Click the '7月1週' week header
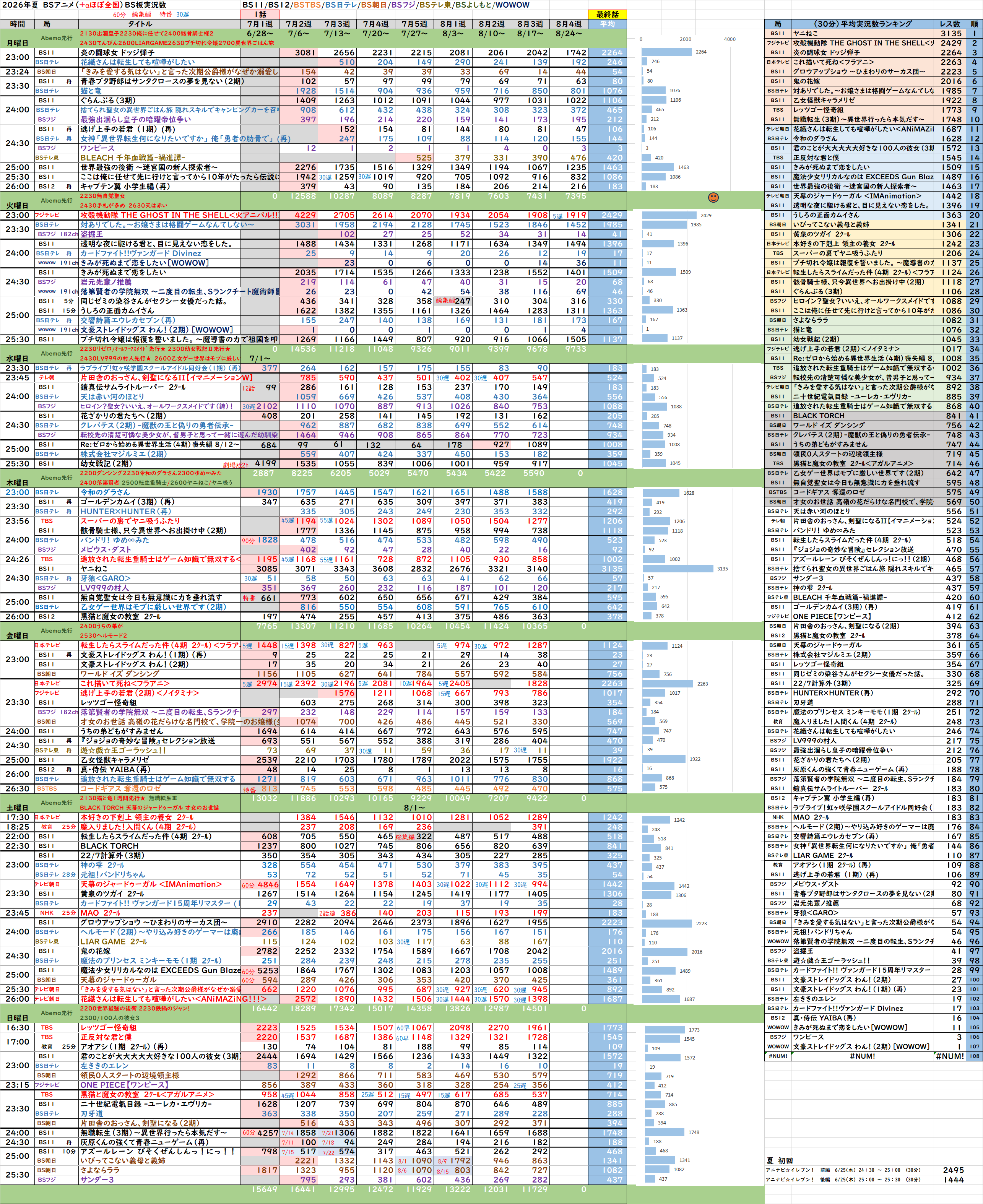 click(x=260, y=24)
